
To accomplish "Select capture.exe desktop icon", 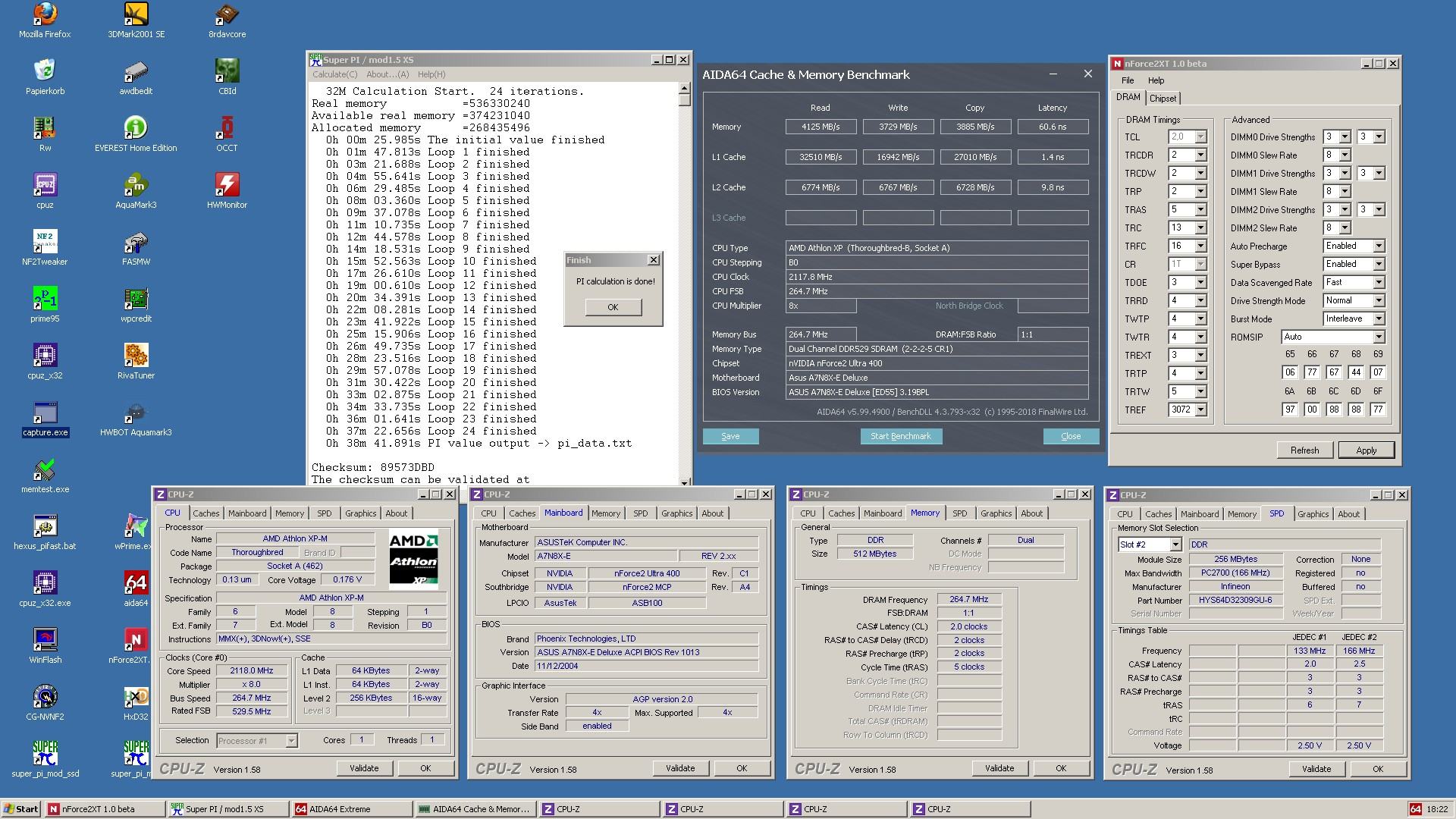I will 45,419.
